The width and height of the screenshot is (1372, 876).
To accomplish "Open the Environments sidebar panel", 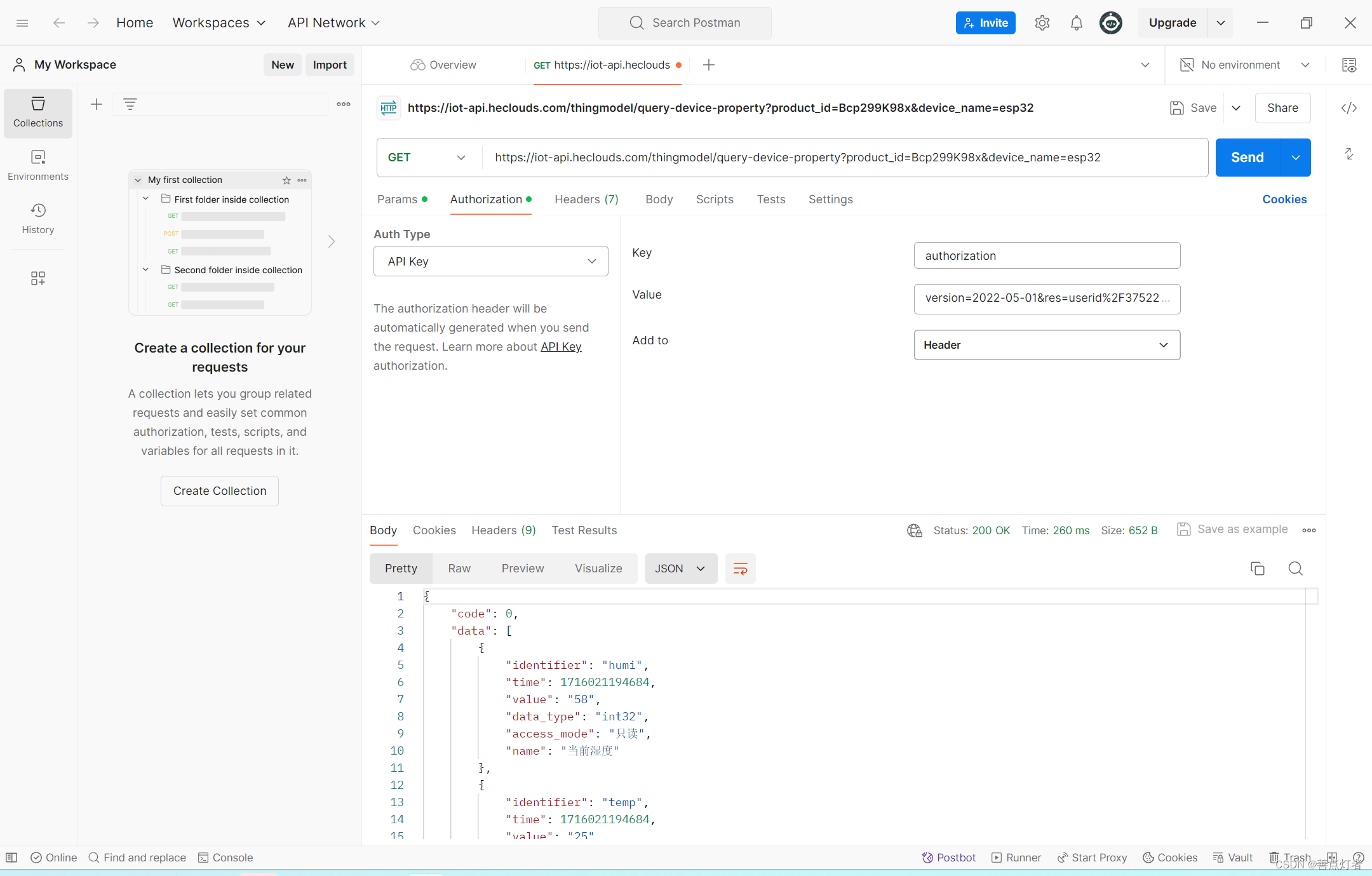I will click(38, 166).
